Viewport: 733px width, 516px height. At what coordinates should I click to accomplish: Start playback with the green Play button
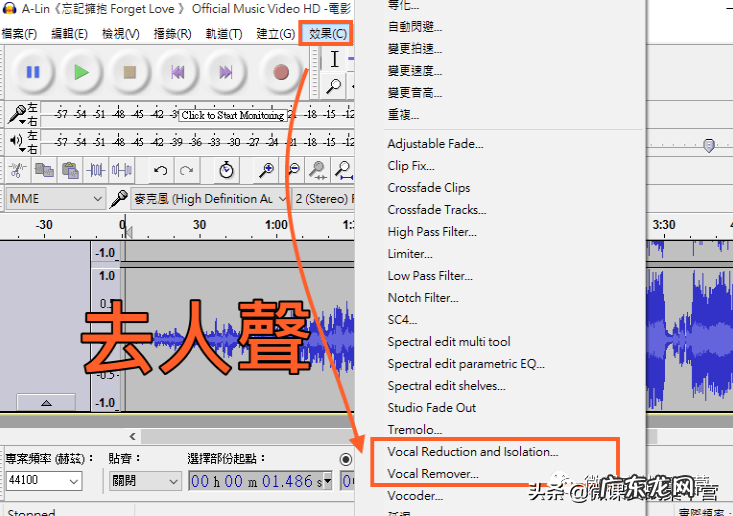tap(81, 72)
